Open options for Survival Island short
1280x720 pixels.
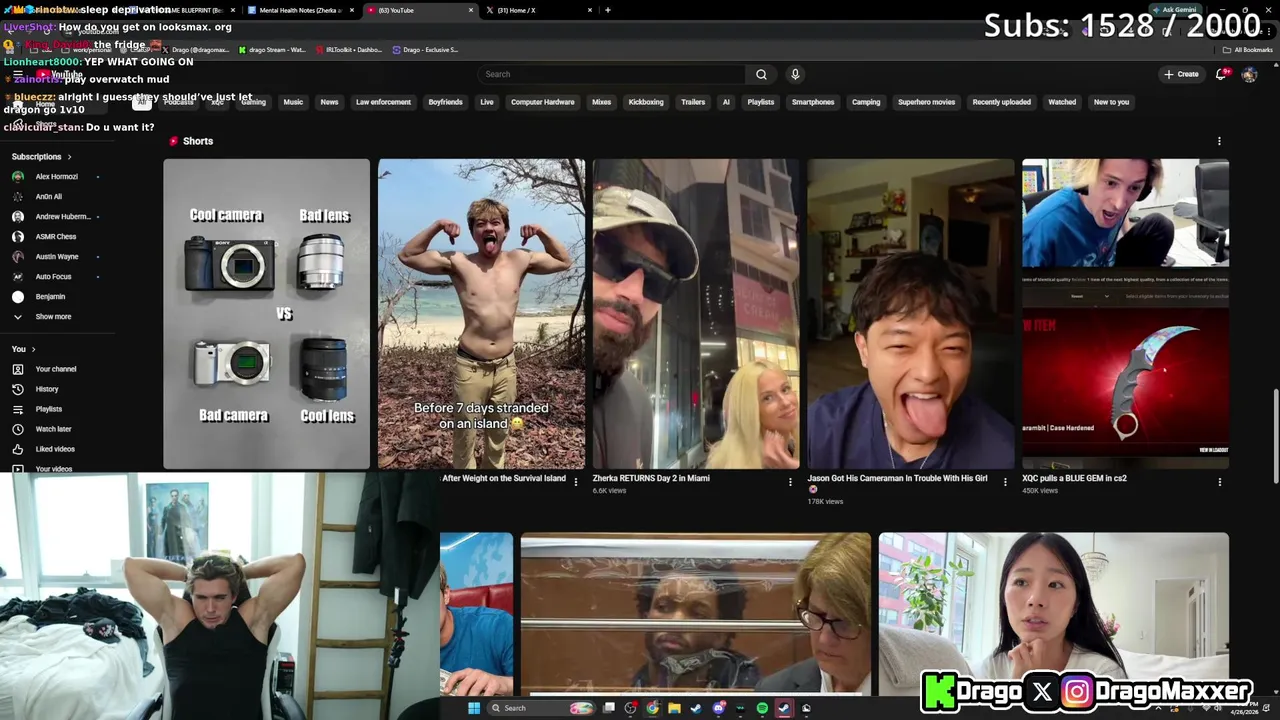point(575,482)
